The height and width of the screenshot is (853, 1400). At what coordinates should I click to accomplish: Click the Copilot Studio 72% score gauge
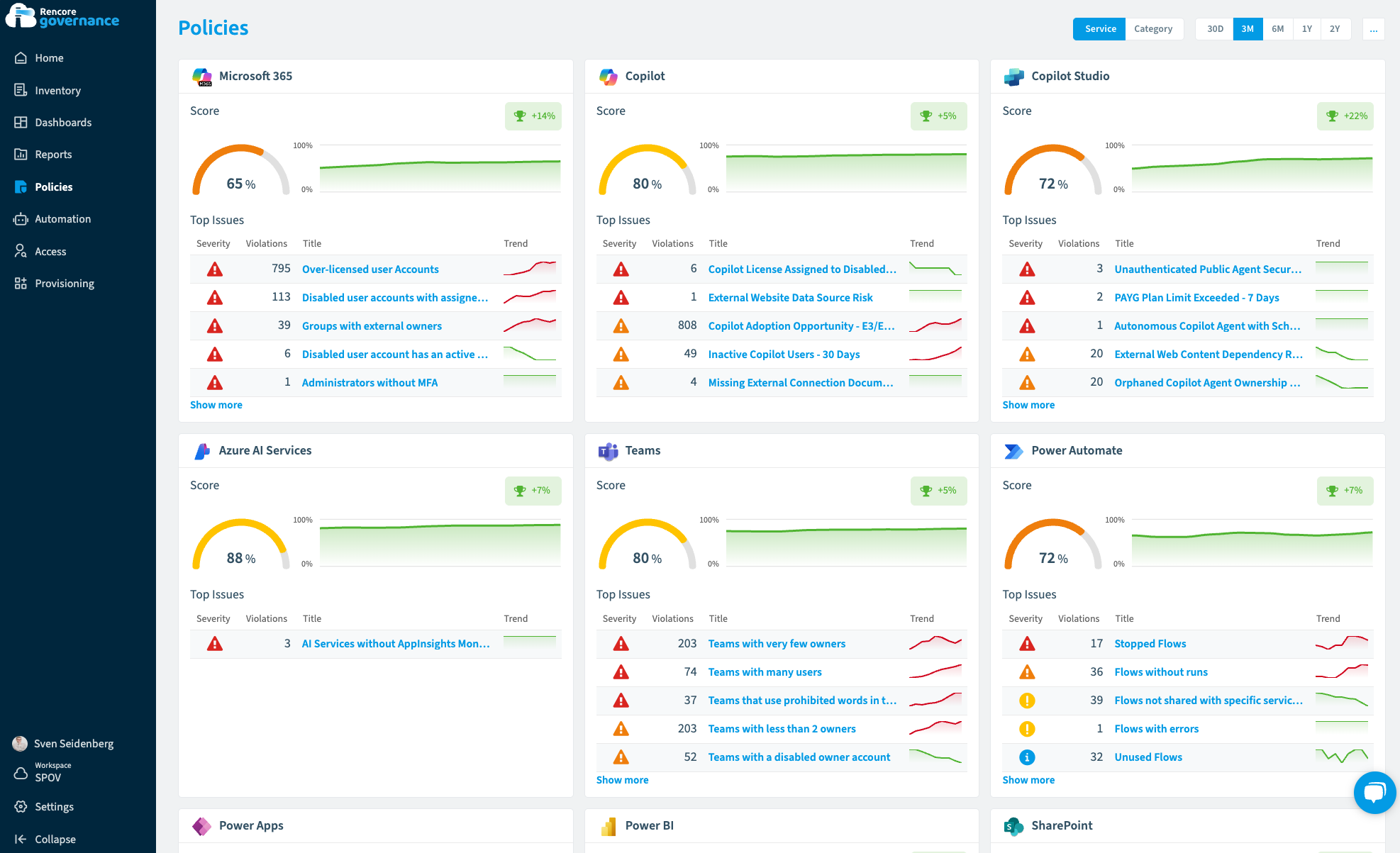coord(1053,170)
